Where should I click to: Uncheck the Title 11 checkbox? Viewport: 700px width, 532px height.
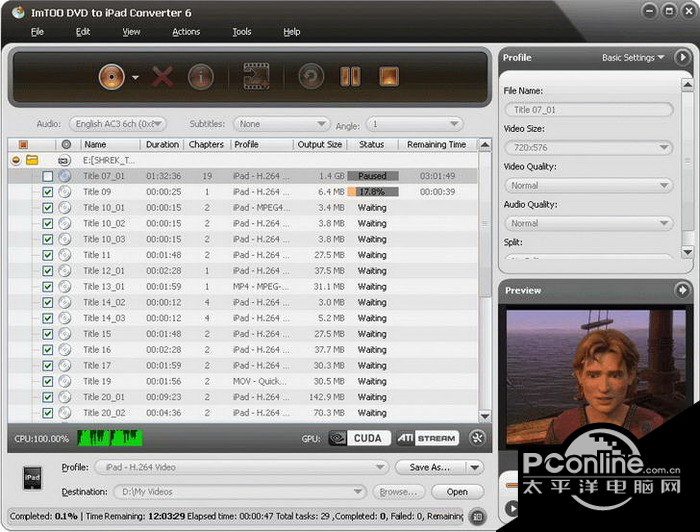(48, 255)
